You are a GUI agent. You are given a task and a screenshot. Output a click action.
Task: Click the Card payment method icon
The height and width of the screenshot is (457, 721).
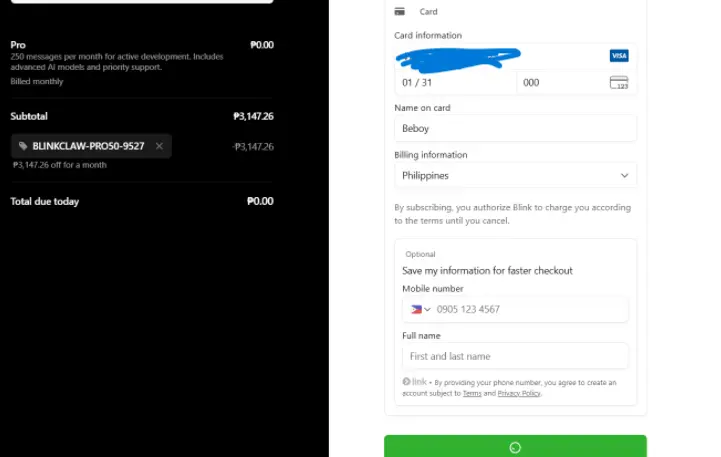pos(400,11)
